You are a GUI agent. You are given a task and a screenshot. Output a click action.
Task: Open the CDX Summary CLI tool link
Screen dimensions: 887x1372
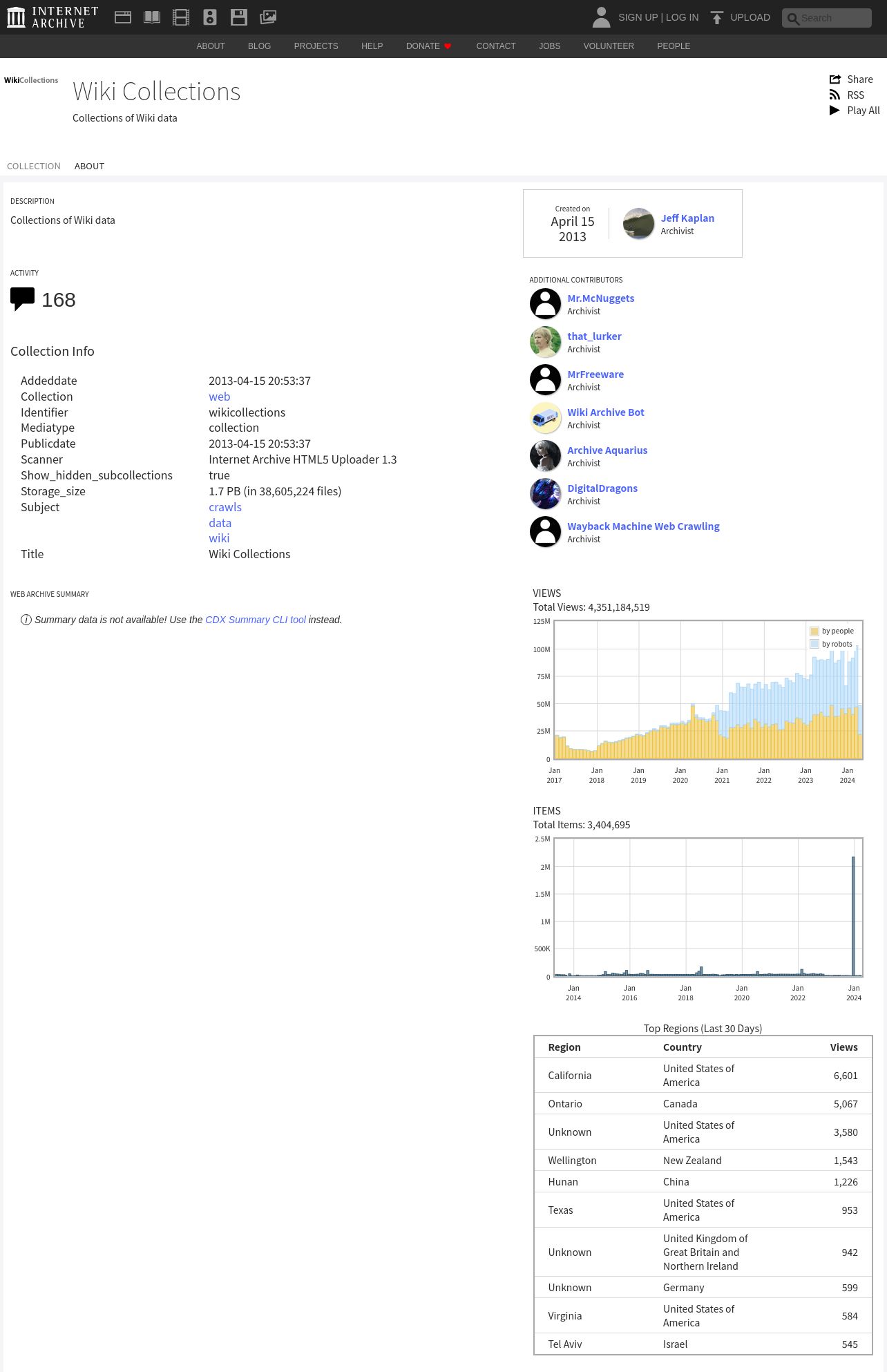point(256,620)
